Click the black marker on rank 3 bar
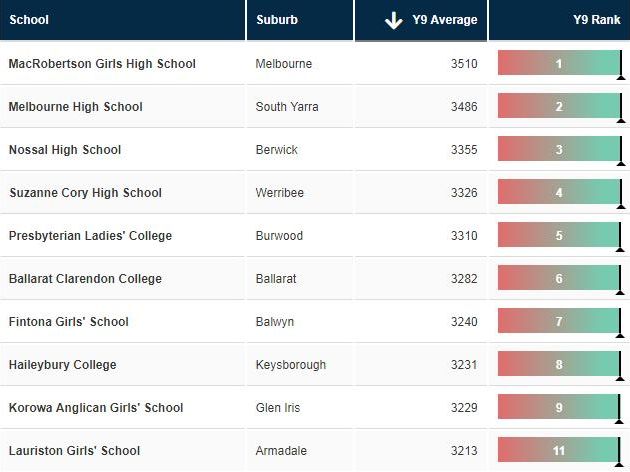 pyautogui.click(x=621, y=151)
